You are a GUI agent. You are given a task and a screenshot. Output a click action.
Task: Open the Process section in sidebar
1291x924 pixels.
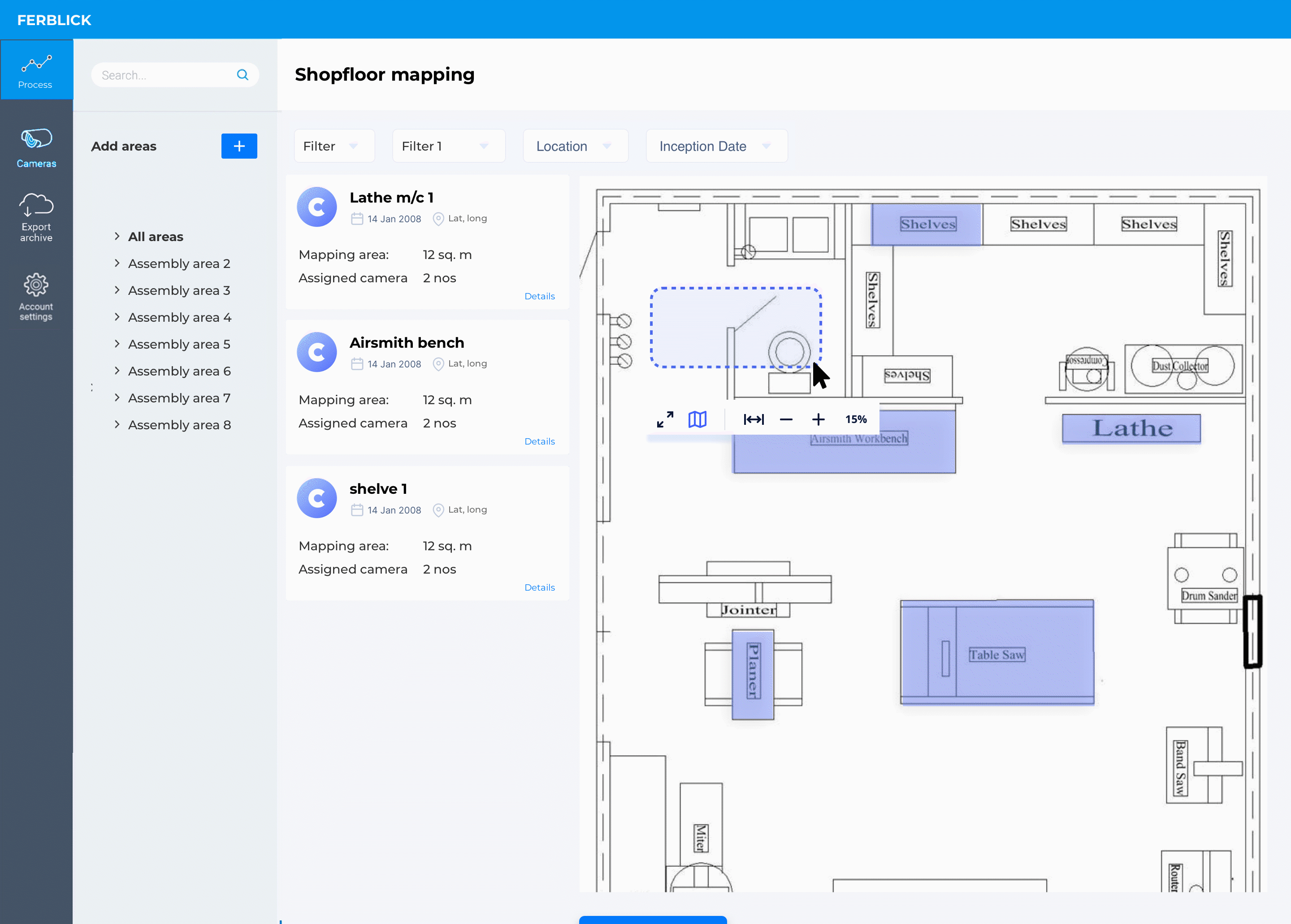(36, 70)
